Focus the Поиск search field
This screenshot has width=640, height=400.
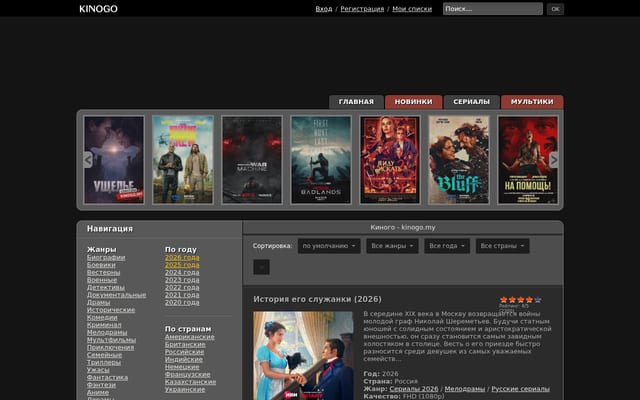pyautogui.click(x=493, y=9)
